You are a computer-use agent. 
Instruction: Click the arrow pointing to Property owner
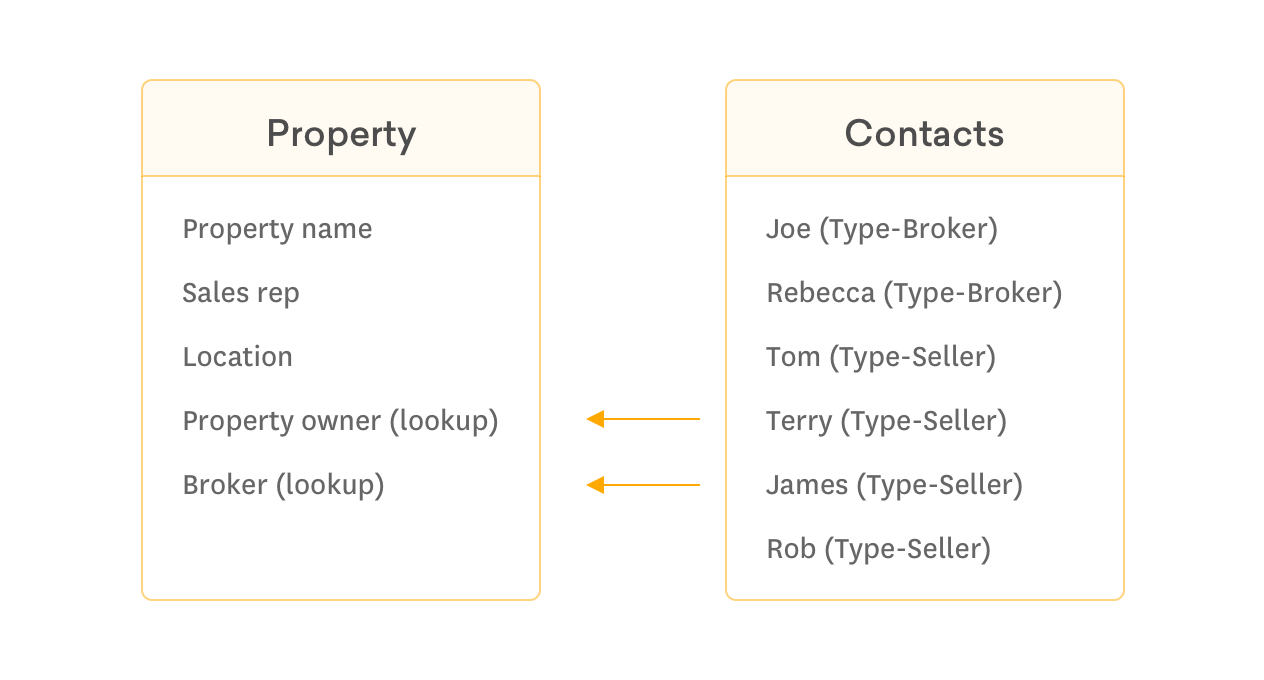tap(643, 419)
